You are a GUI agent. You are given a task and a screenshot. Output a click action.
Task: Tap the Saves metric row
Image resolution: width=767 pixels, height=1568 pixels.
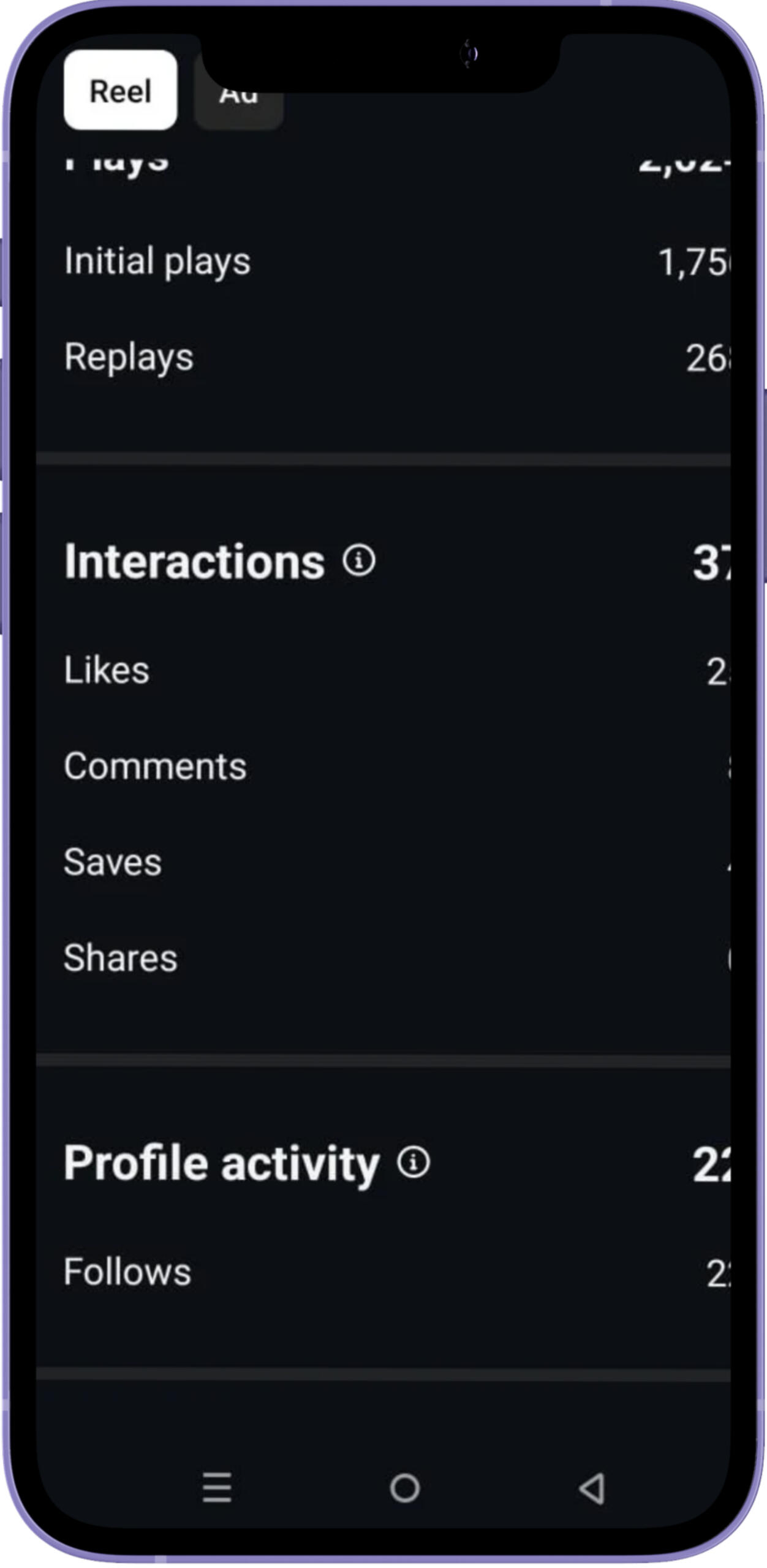(383, 862)
